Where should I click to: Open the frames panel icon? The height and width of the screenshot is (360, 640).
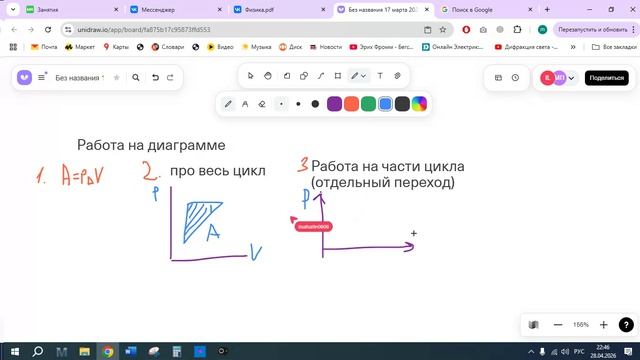coord(498,78)
